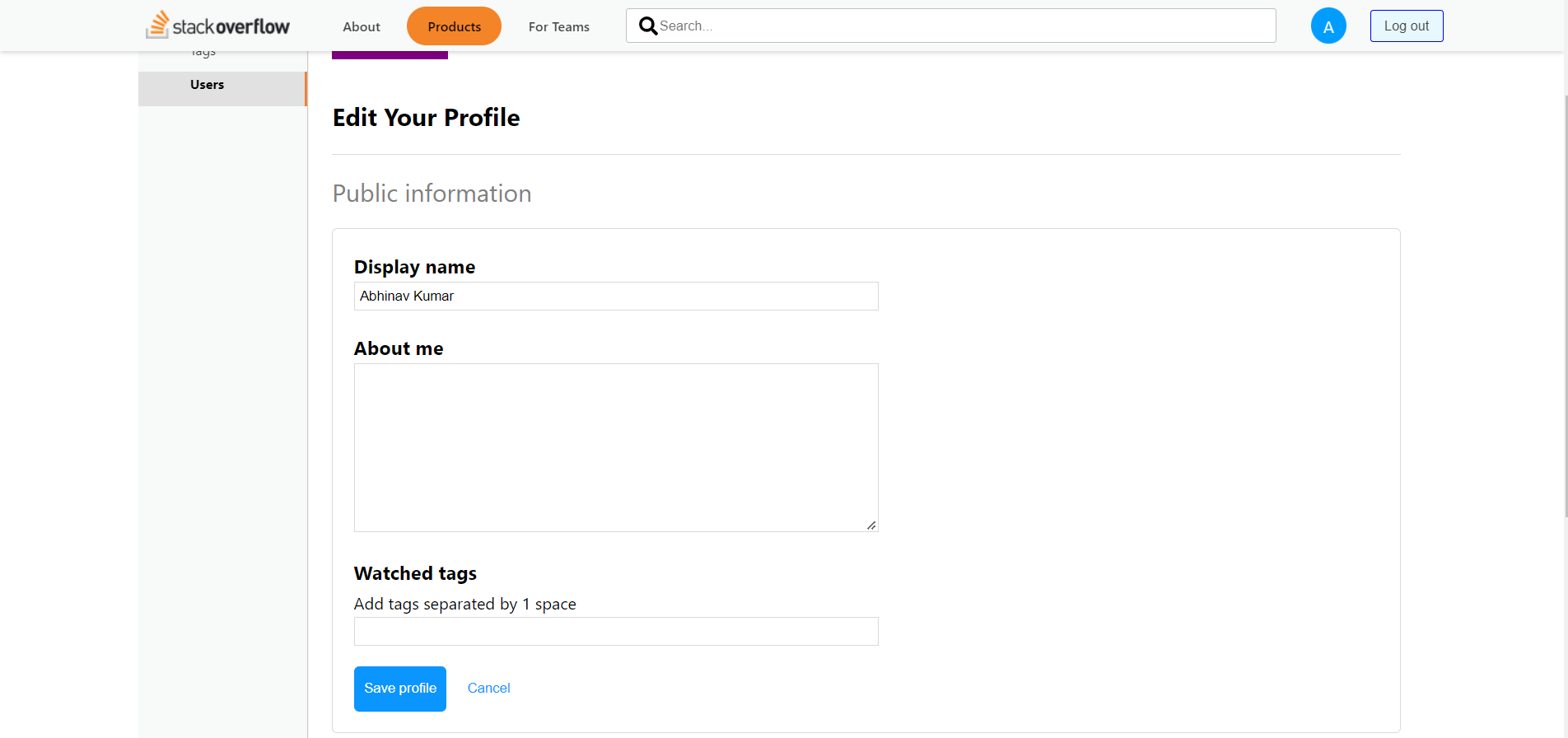The image size is (1568, 738).
Task: Select Users in the left sidebar
Action: [208, 85]
